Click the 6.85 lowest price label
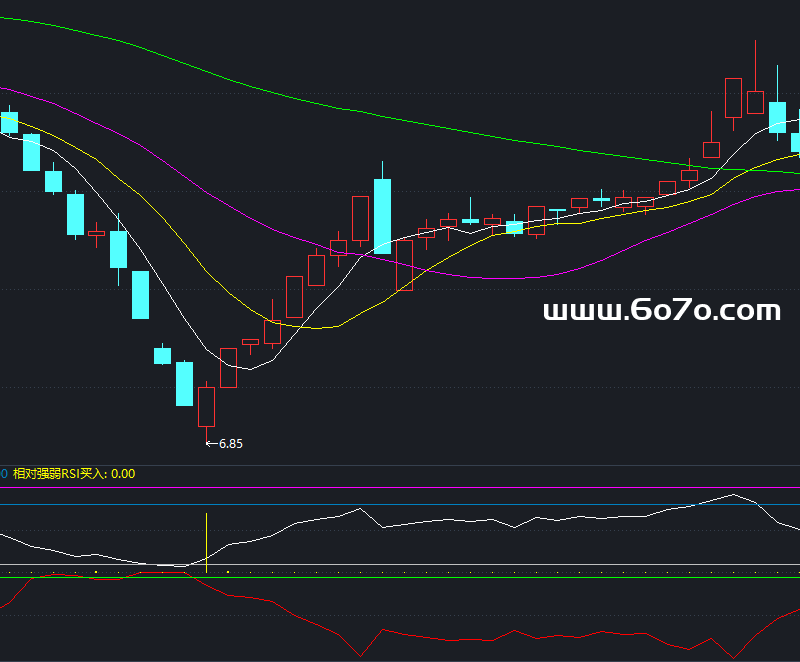800x662 pixels. click(230, 443)
